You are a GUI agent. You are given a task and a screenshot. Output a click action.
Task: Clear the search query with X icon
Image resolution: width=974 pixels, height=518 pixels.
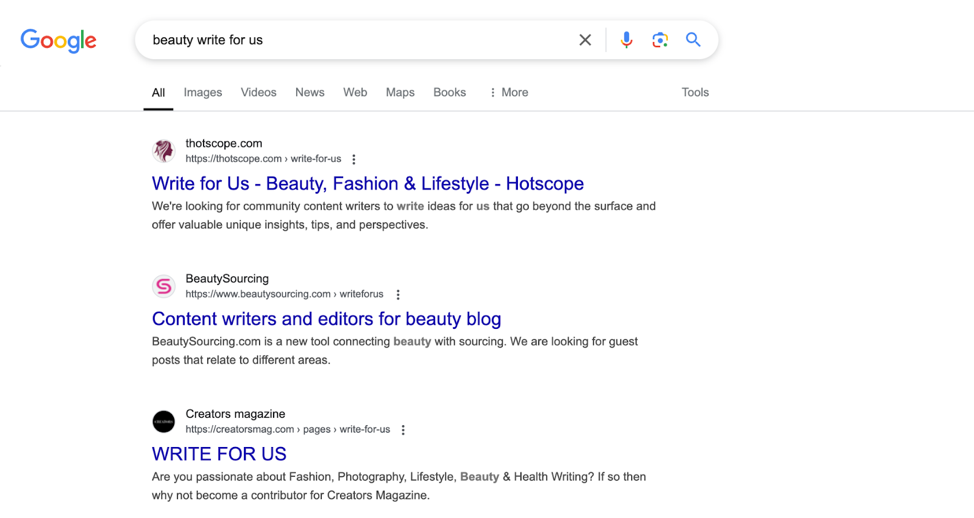click(x=585, y=40)
